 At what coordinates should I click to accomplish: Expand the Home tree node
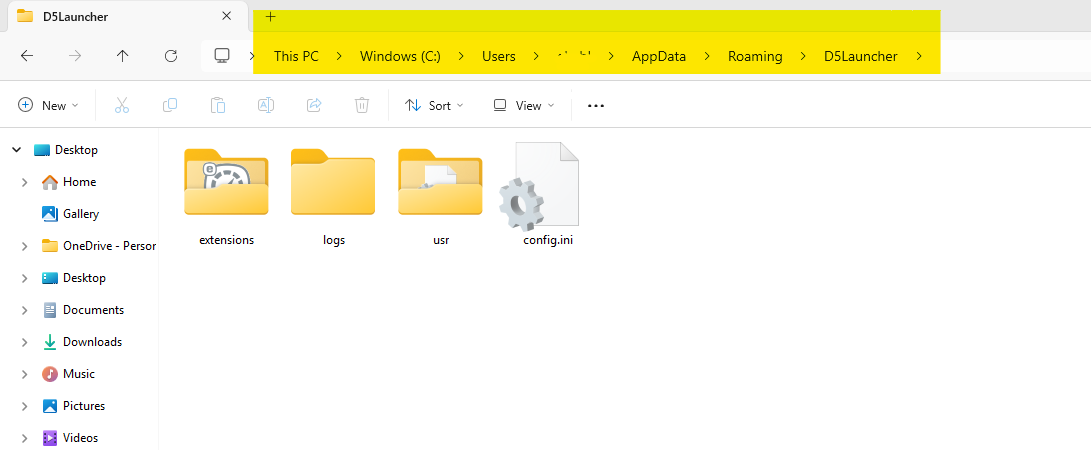25,182
